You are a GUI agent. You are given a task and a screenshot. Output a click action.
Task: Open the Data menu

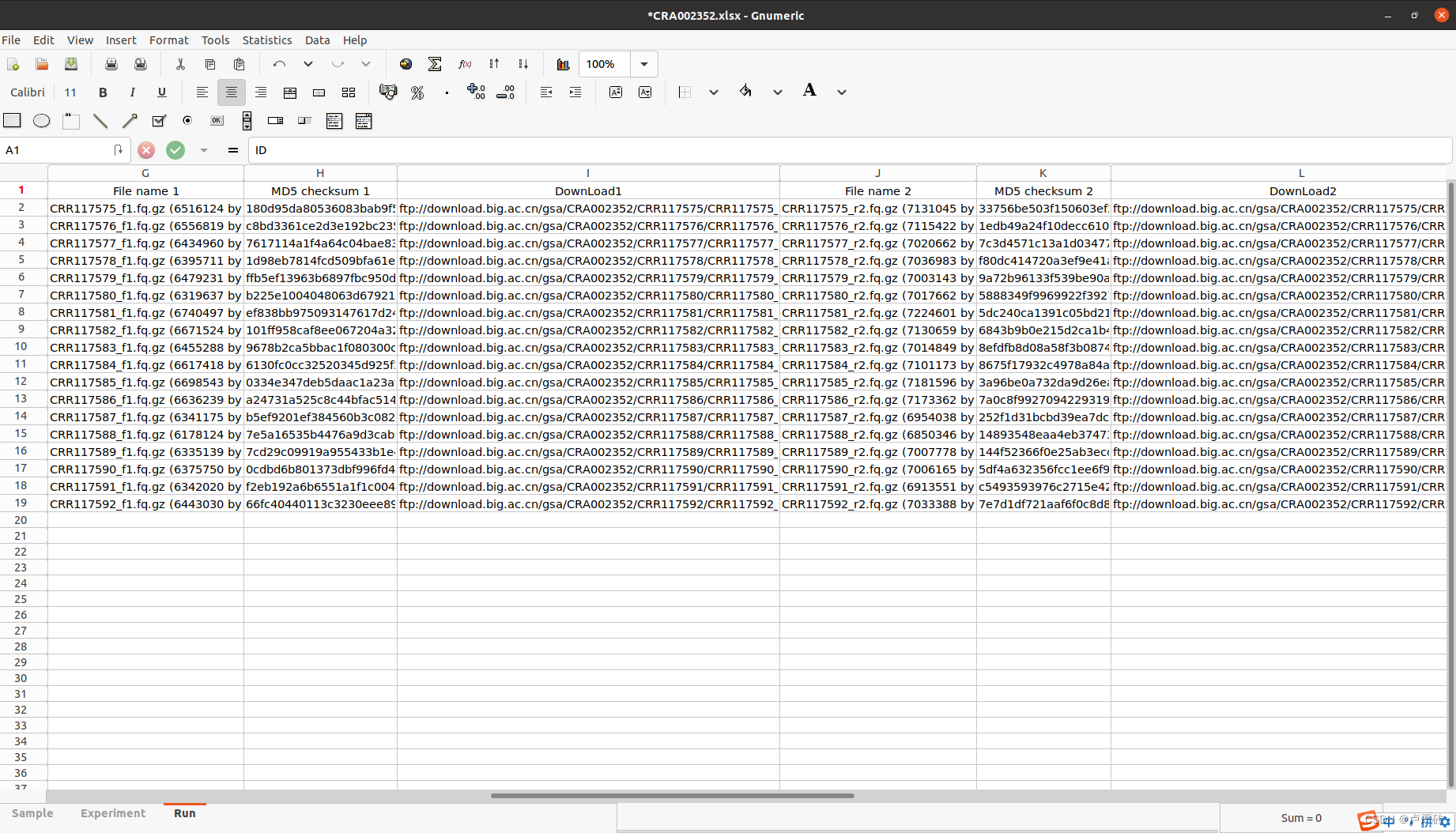(317, 40)
